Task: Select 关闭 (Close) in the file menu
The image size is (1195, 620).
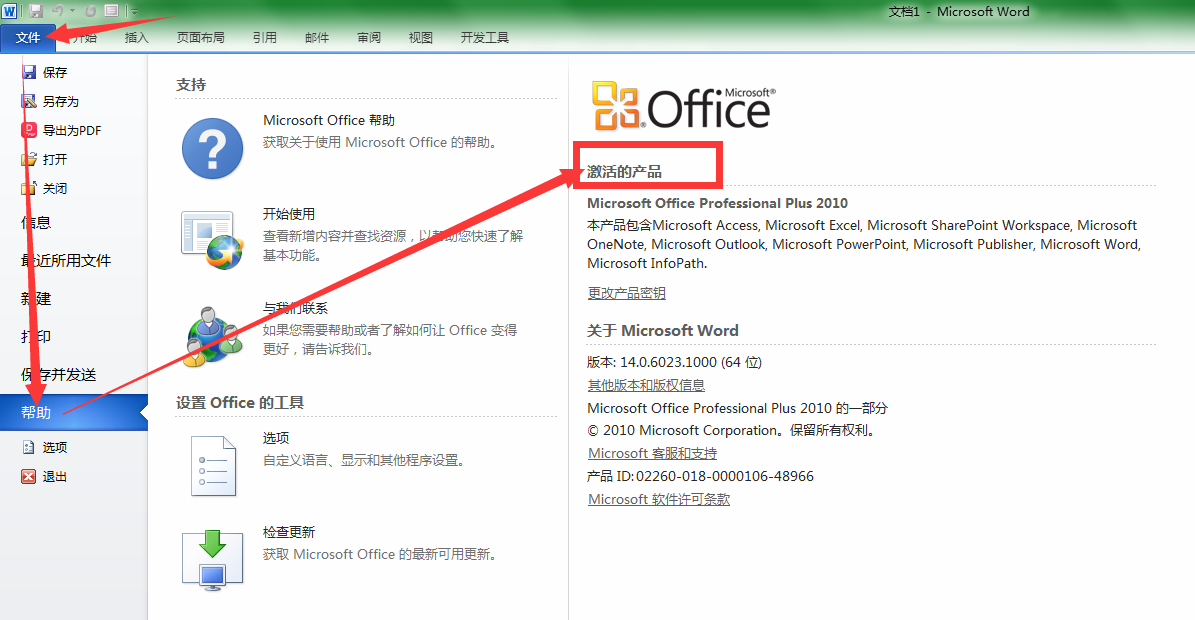Action: tap(55, 188)
